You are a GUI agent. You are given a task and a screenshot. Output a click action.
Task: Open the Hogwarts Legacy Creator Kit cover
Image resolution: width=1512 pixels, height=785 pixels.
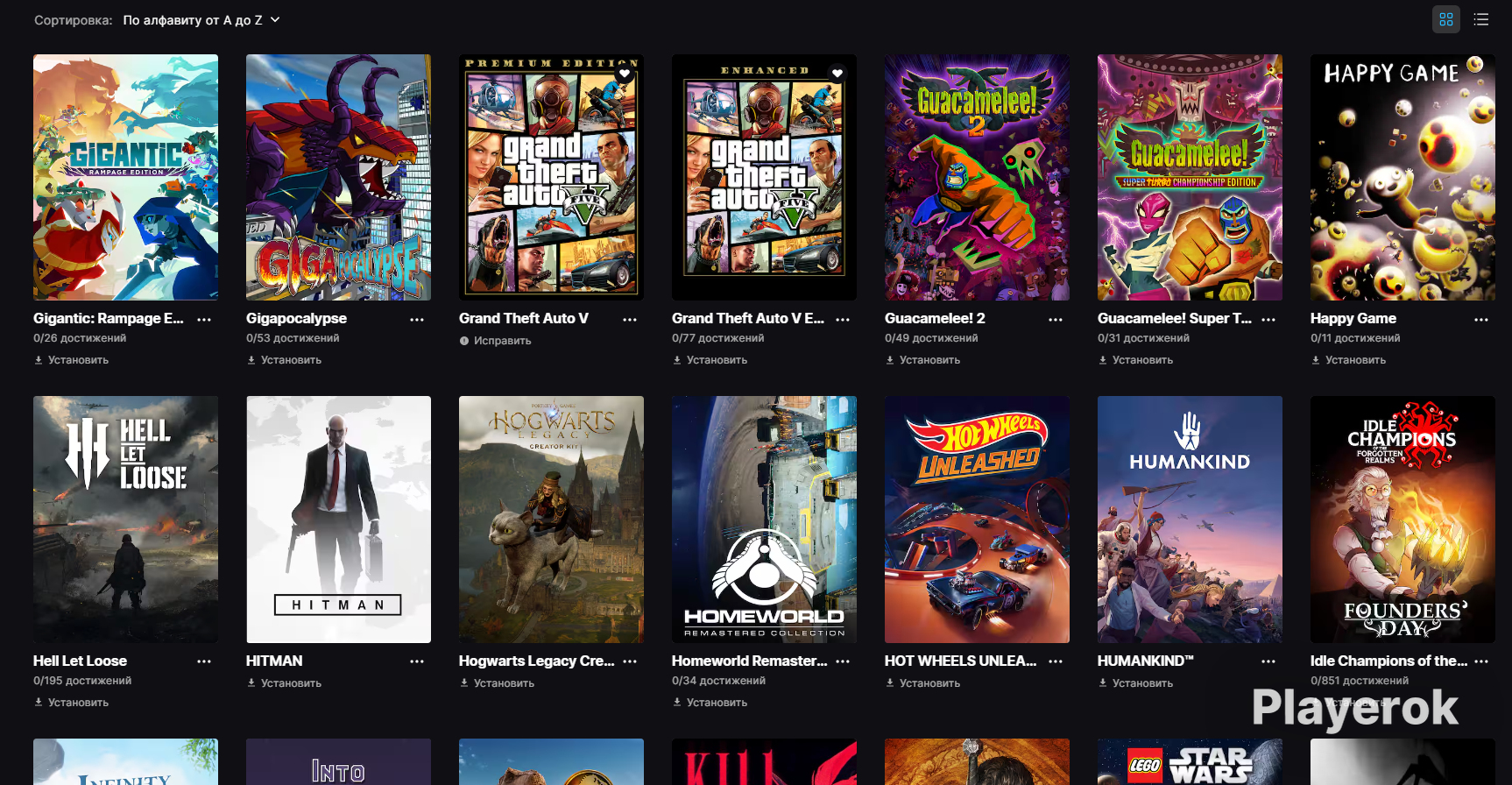pos(551,520)
